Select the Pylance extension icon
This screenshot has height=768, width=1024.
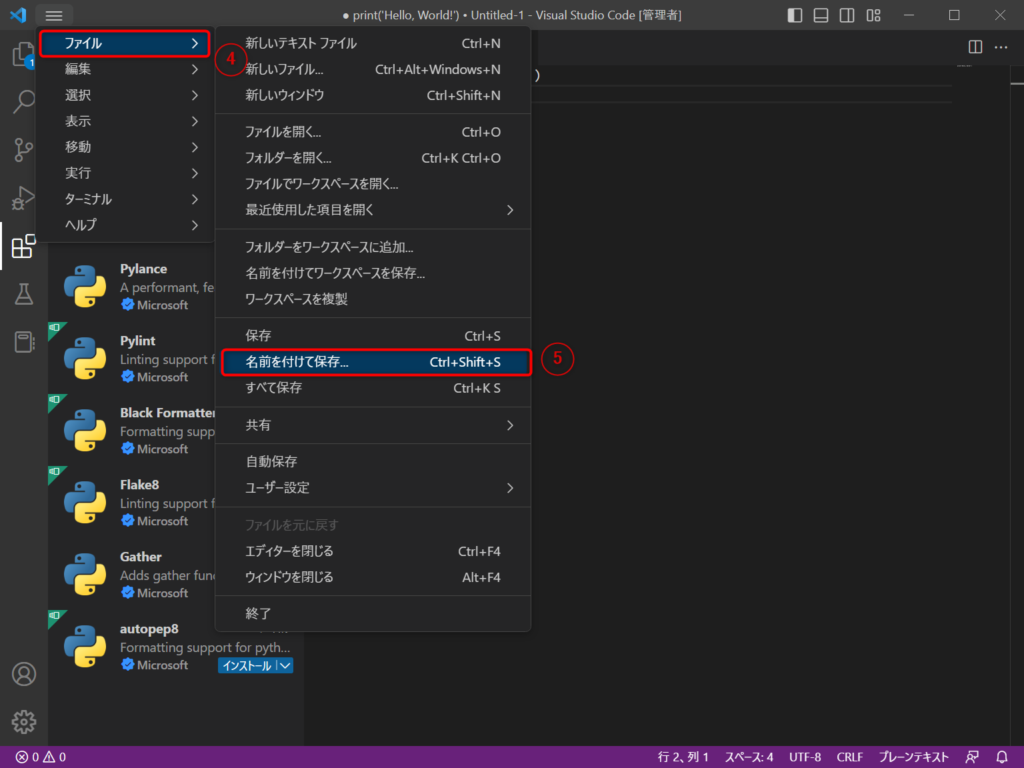point(85,286)
